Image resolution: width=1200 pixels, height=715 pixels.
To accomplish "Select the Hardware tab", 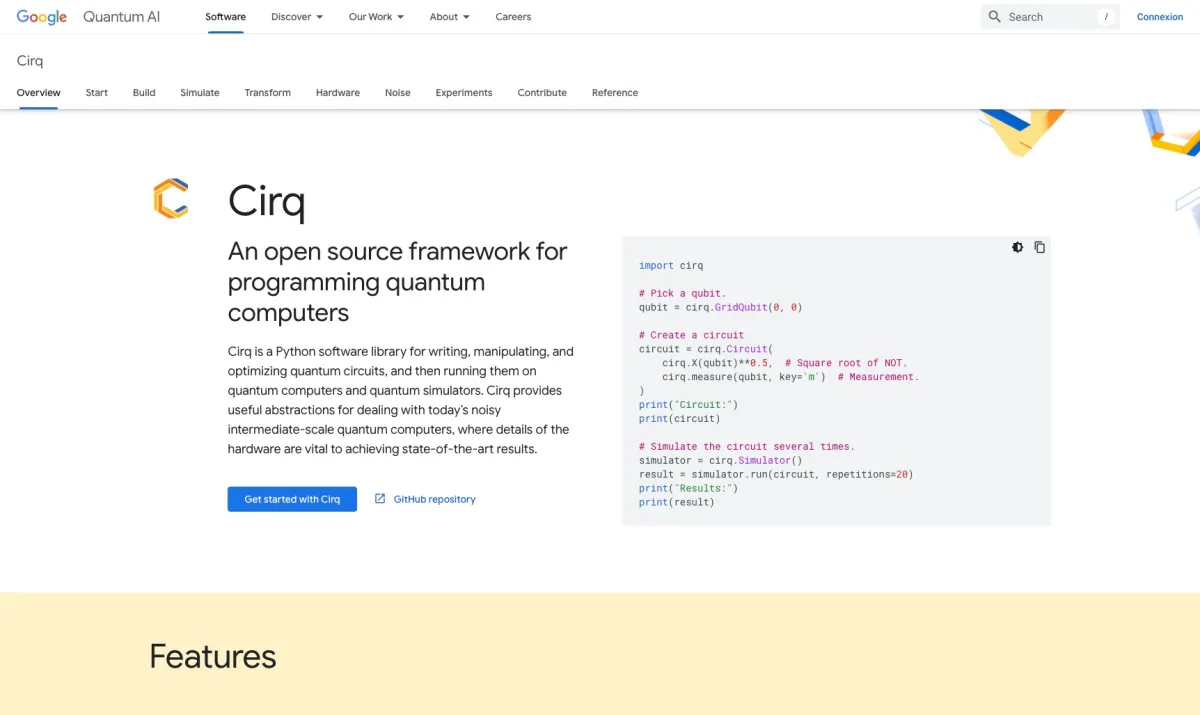I will click(338, 93).
